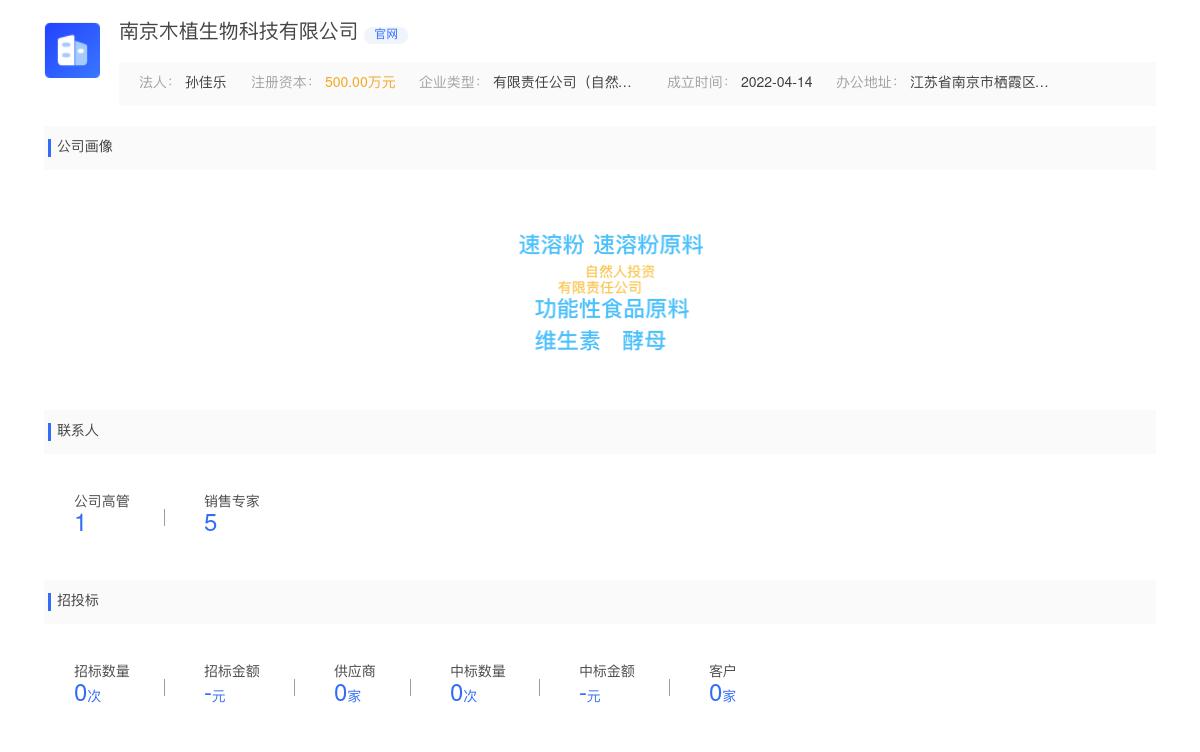The width and height of the screenshot is (1200, 752).
Task: Click word cloud tag 速溶粉
Action: click(551, 245)
